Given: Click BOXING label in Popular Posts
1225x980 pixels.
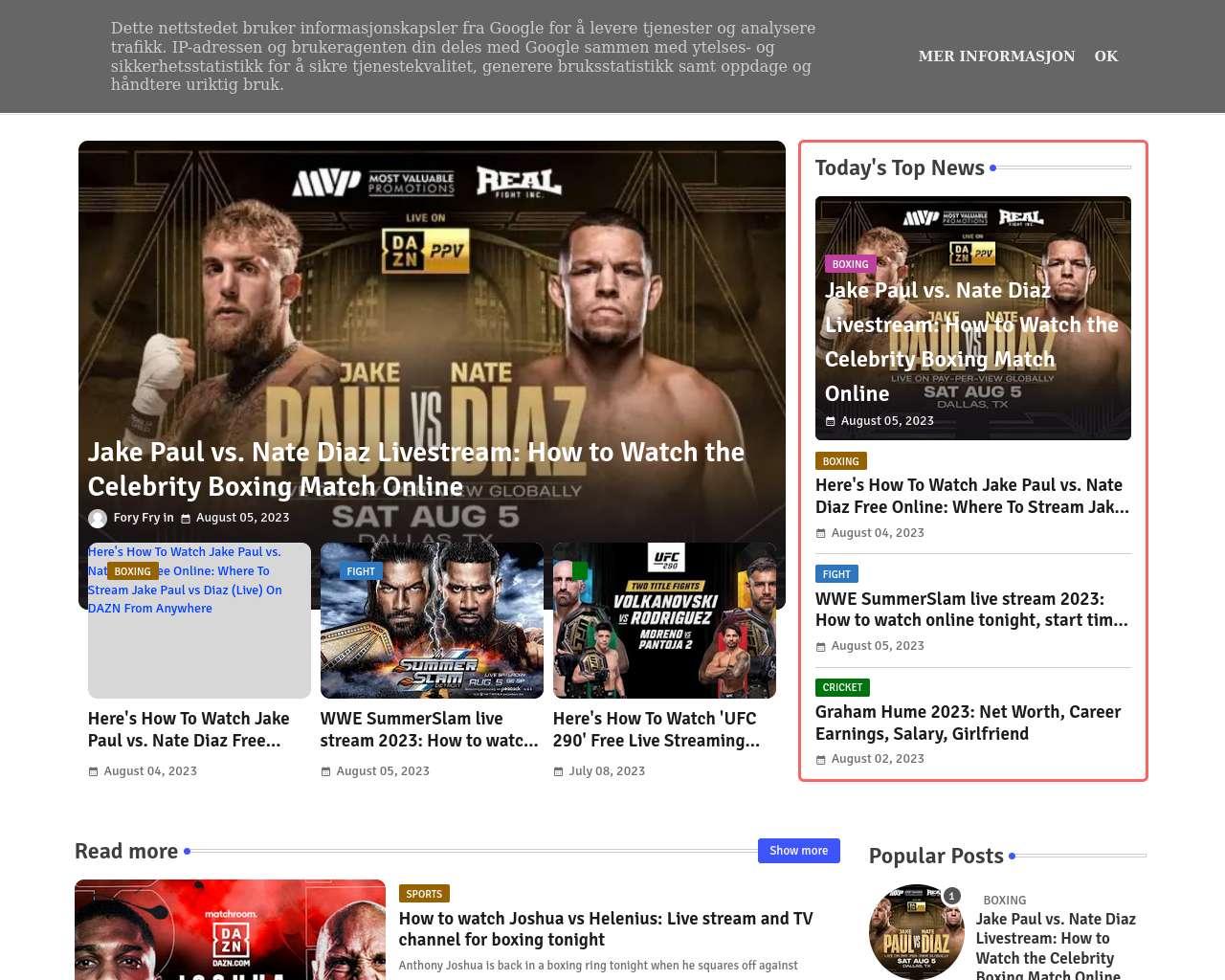Looking at the screenshot, I should (1004, 901).
